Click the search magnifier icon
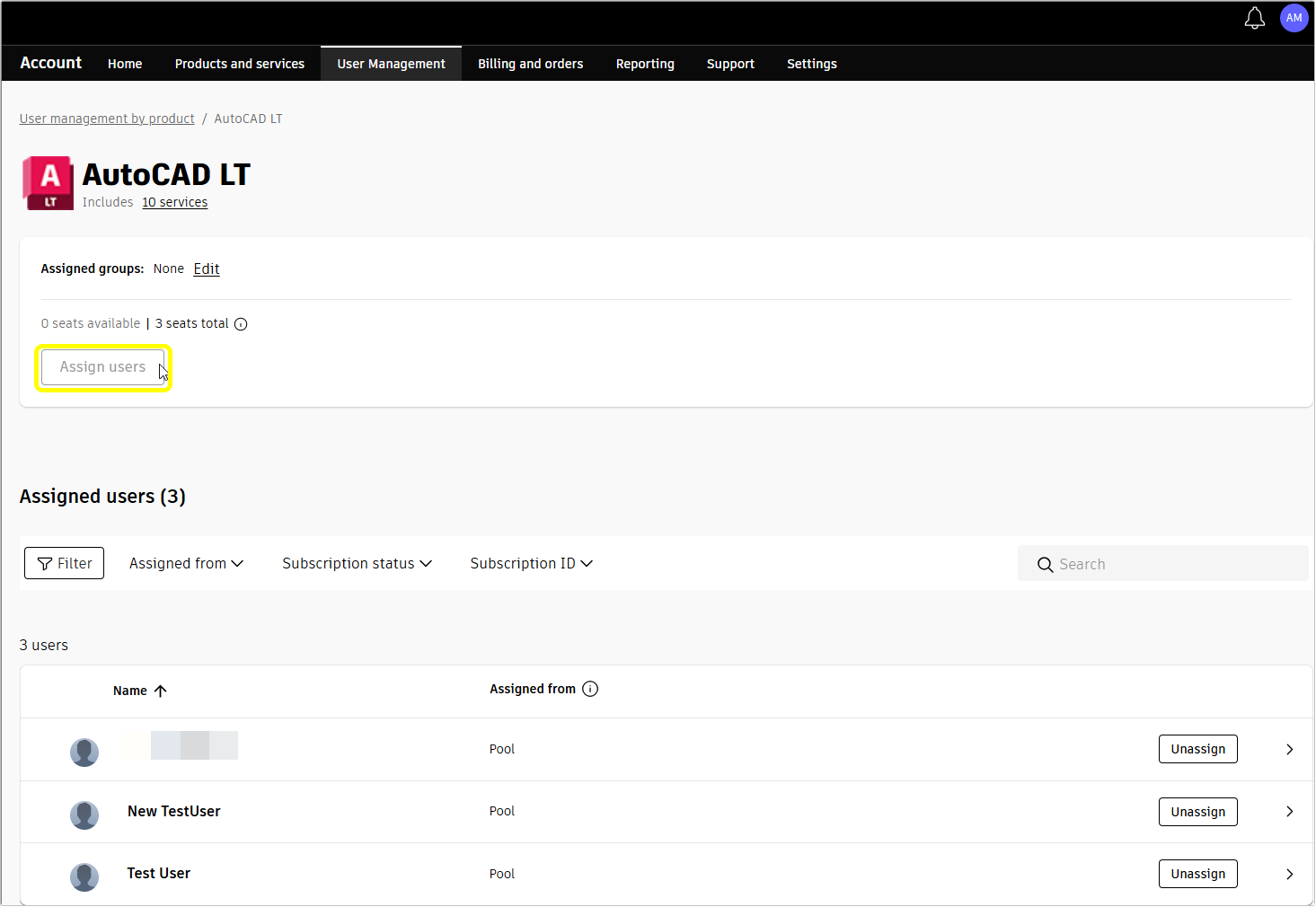Viewport: 1316px width, 907px height. pos(1045,564)
